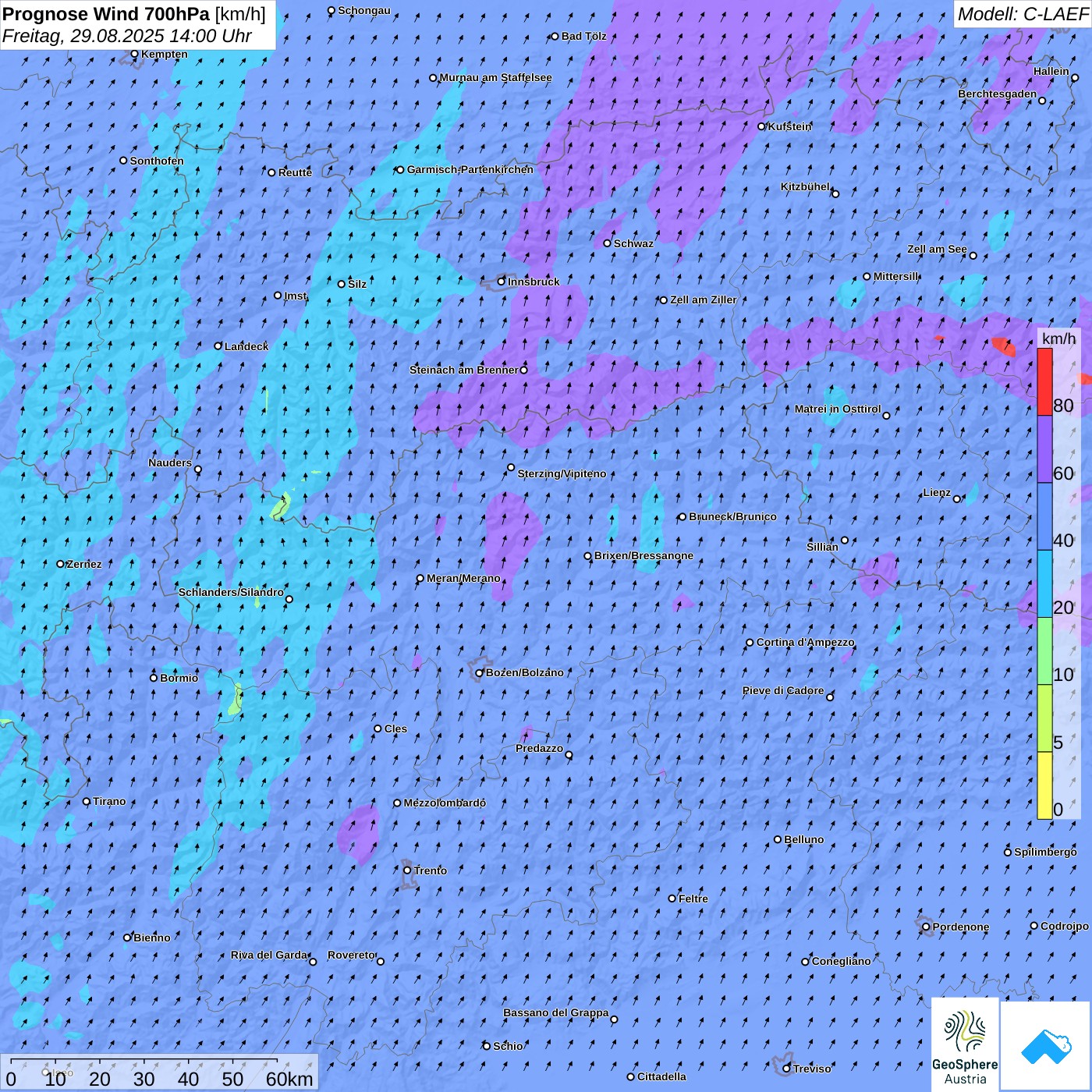The height and width of the screenshot is (1092, 1092).
Task: Click the 'Steinach am Brenner' label
Action: click(463, 370)
